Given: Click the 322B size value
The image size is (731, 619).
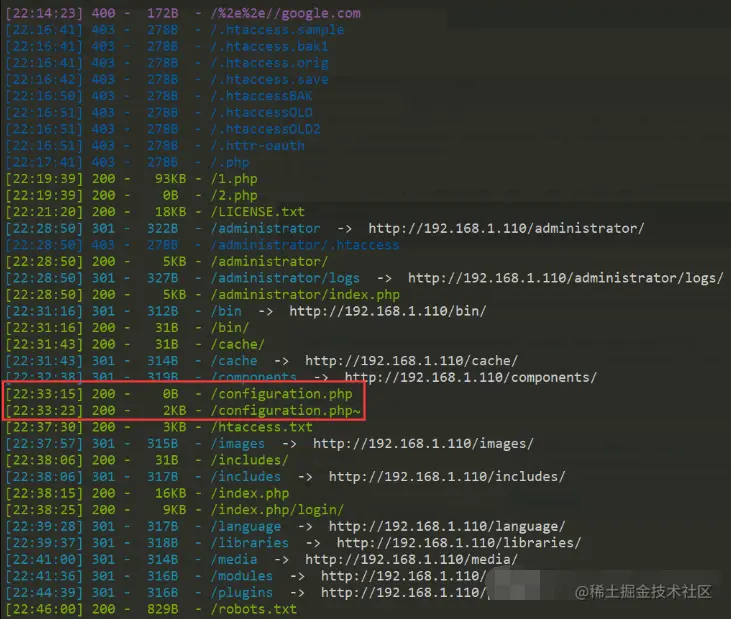Looking at the screenshot, I should 163,228.
